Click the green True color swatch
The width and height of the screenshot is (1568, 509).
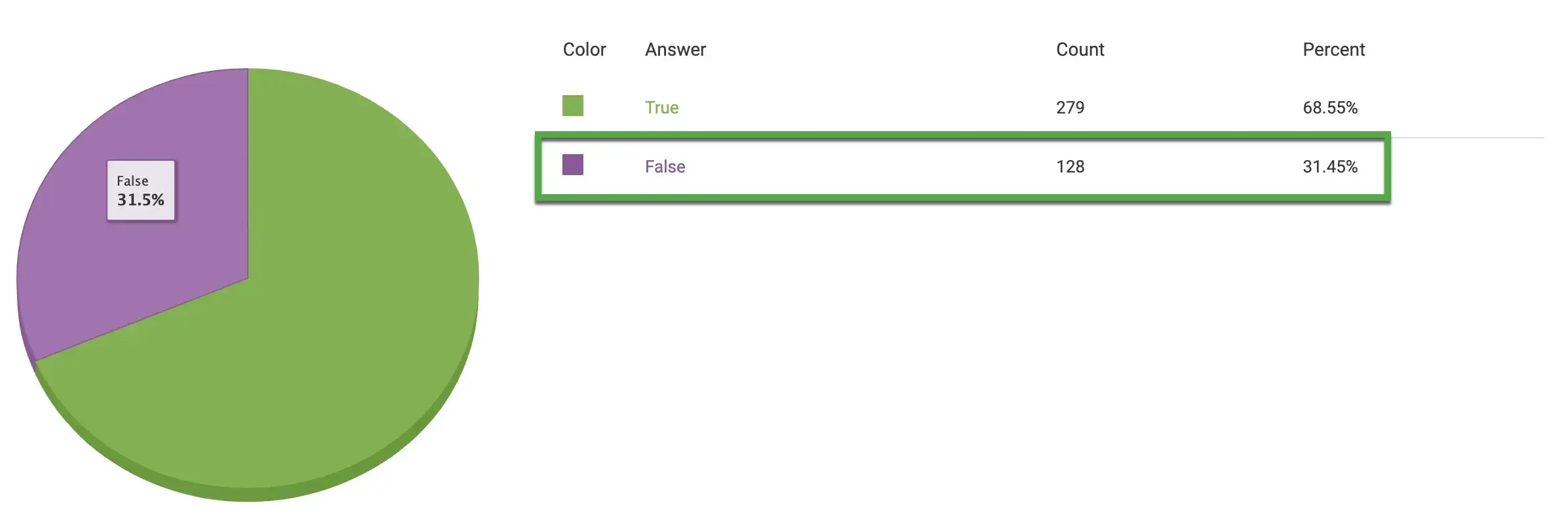[x=572, y=106]
